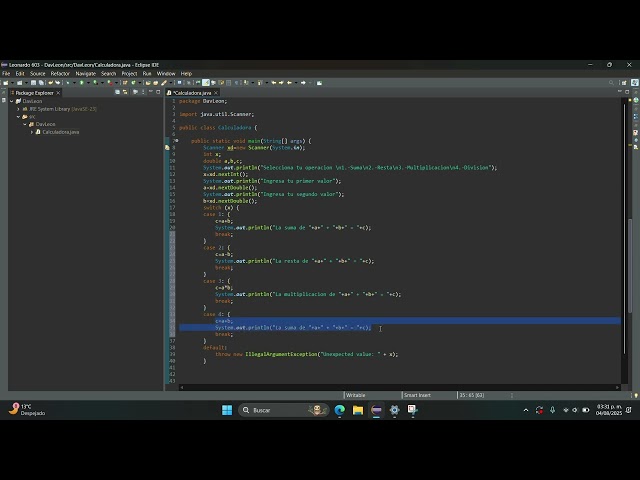Open dropdown next to New Java Class icon
This screenshot has width=640, height=480.
(140, 83)
